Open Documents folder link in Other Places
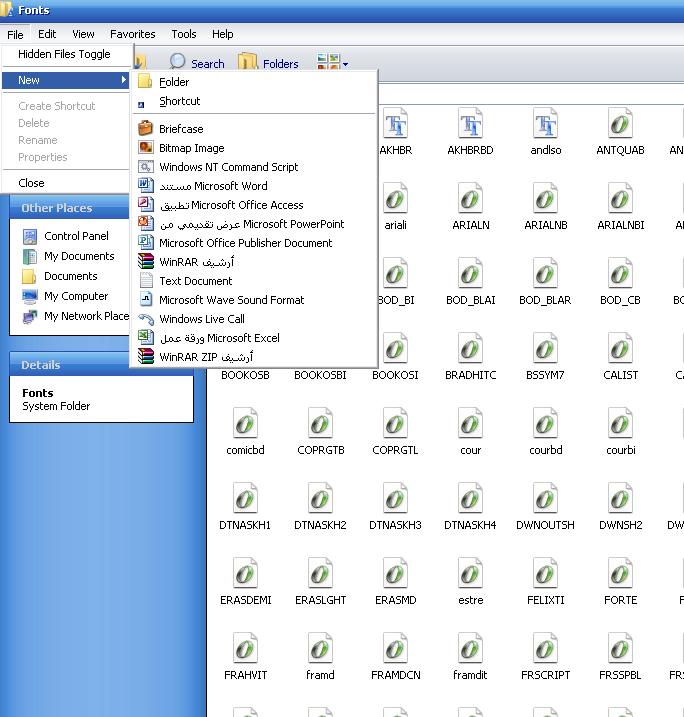Screen dimensions: 684x717 [60, 276]
